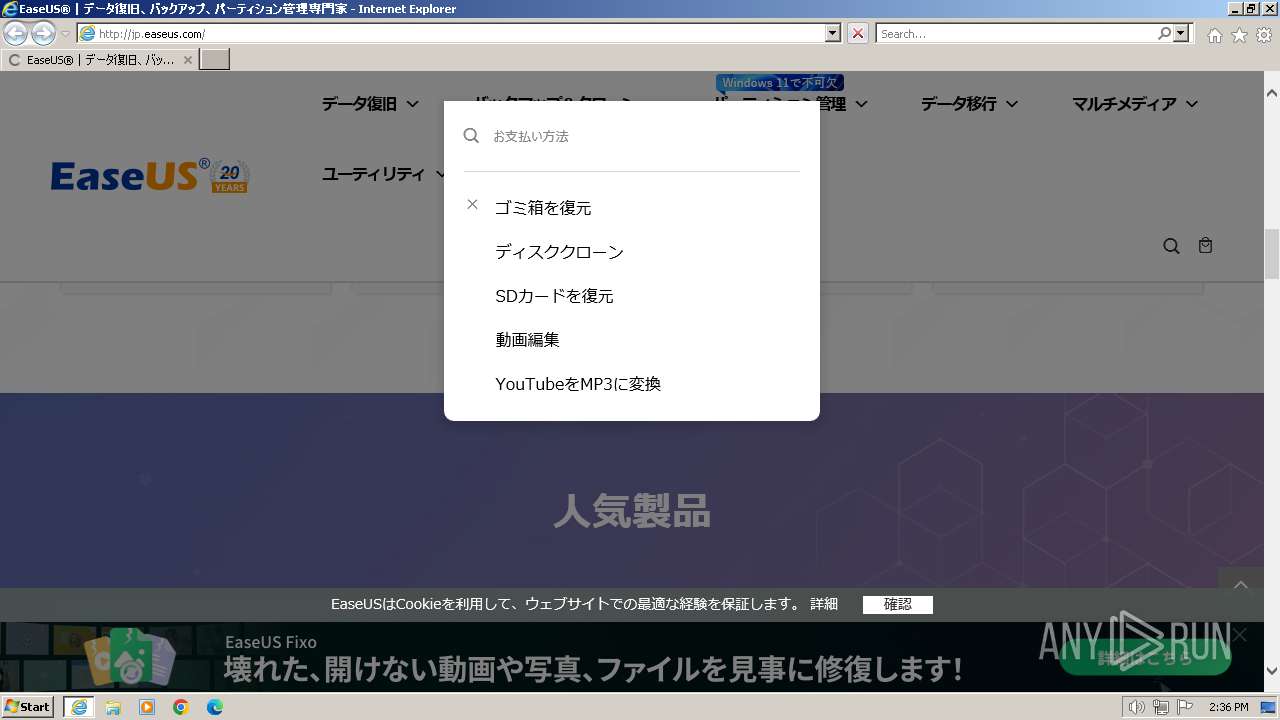Image resolution: width=1280 pixels, height=720 pixels.
Task: Close search popup with X icon
Action: pyautogui.click(x=473, y=205)
